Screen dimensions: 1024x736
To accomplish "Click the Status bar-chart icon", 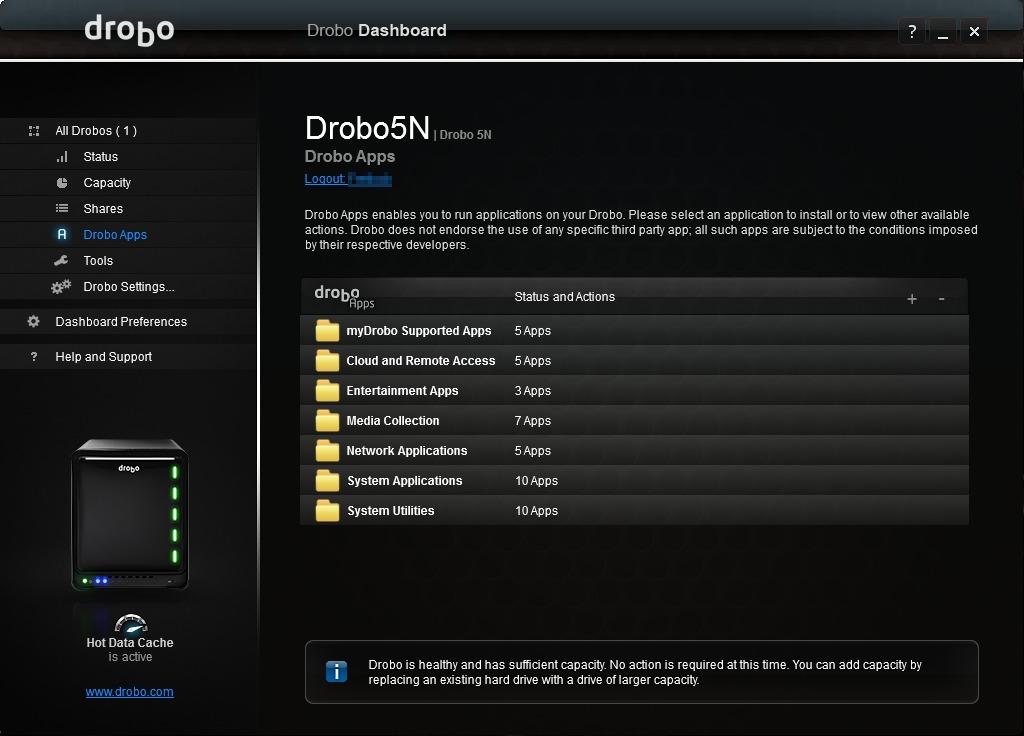I will tap(62, 157).
